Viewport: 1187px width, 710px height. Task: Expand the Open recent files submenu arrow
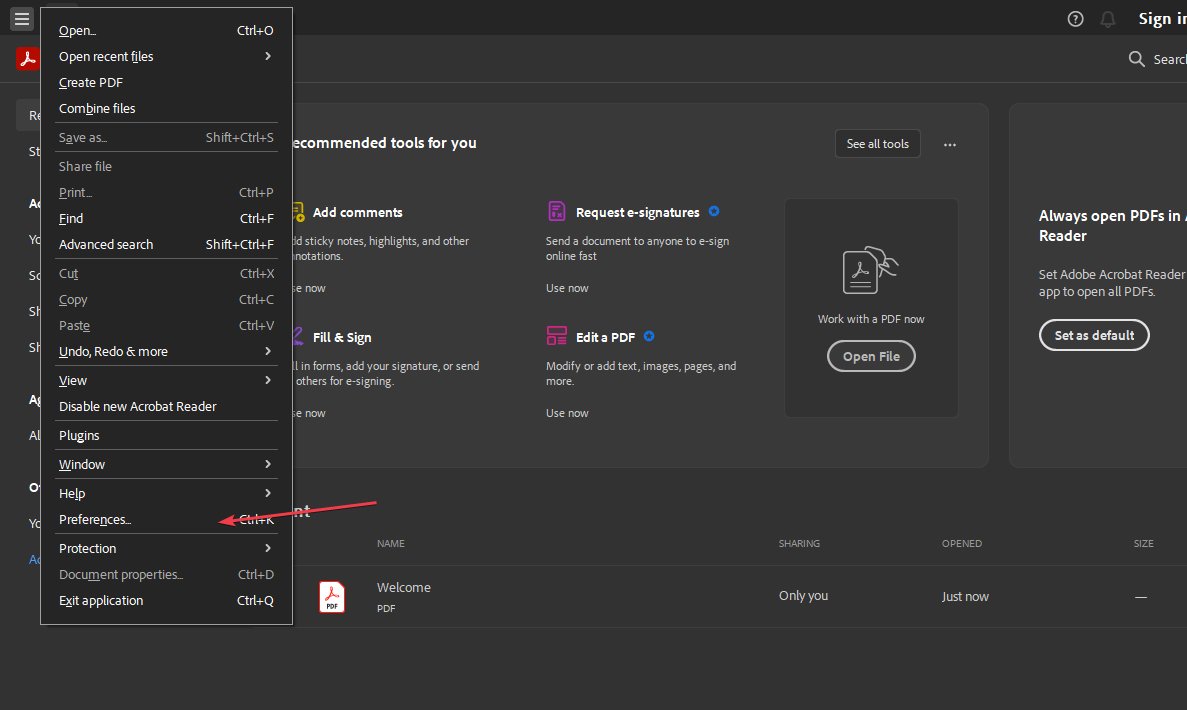(268, 56)
